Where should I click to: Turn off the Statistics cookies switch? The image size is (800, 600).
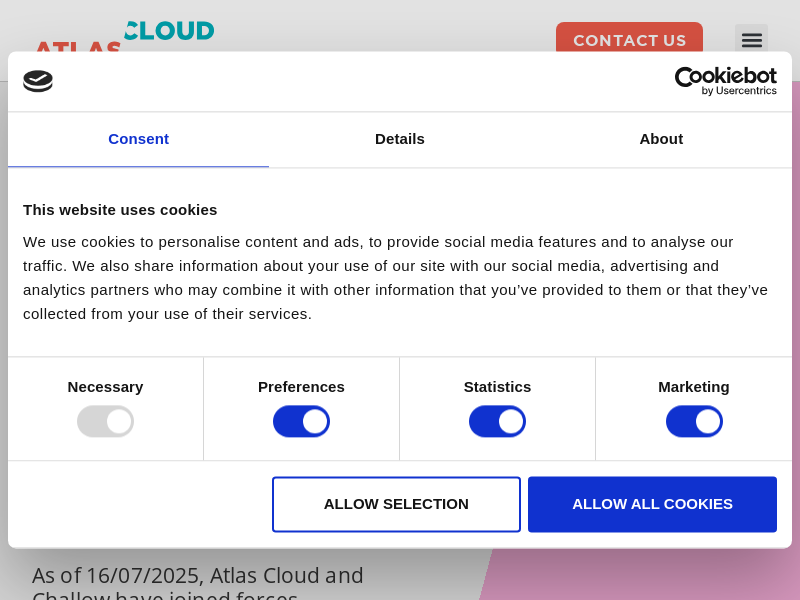click(497, 421)
